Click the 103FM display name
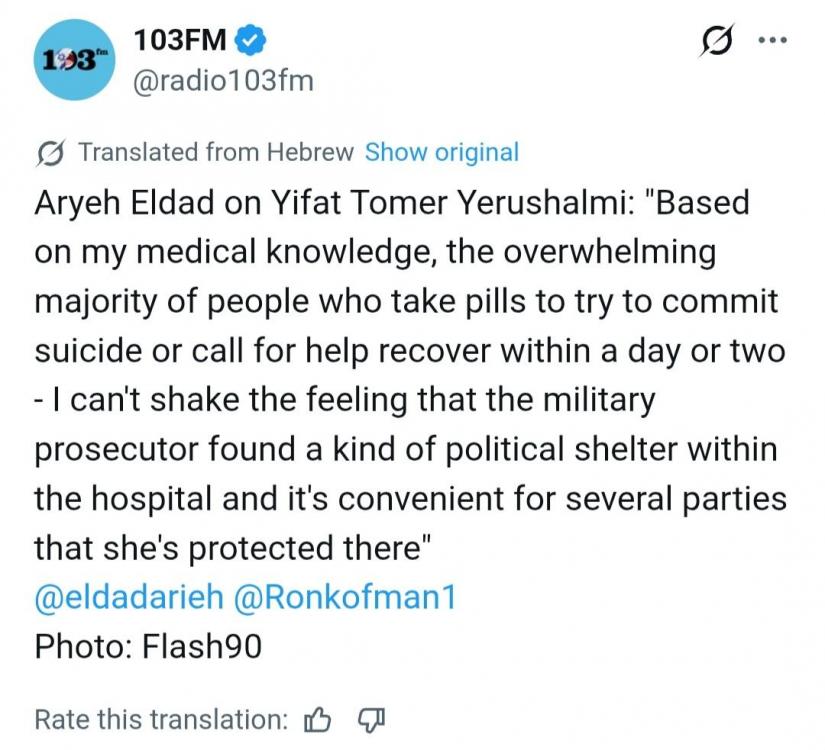This screenshot has width=825, height=750. pos(180,41)
